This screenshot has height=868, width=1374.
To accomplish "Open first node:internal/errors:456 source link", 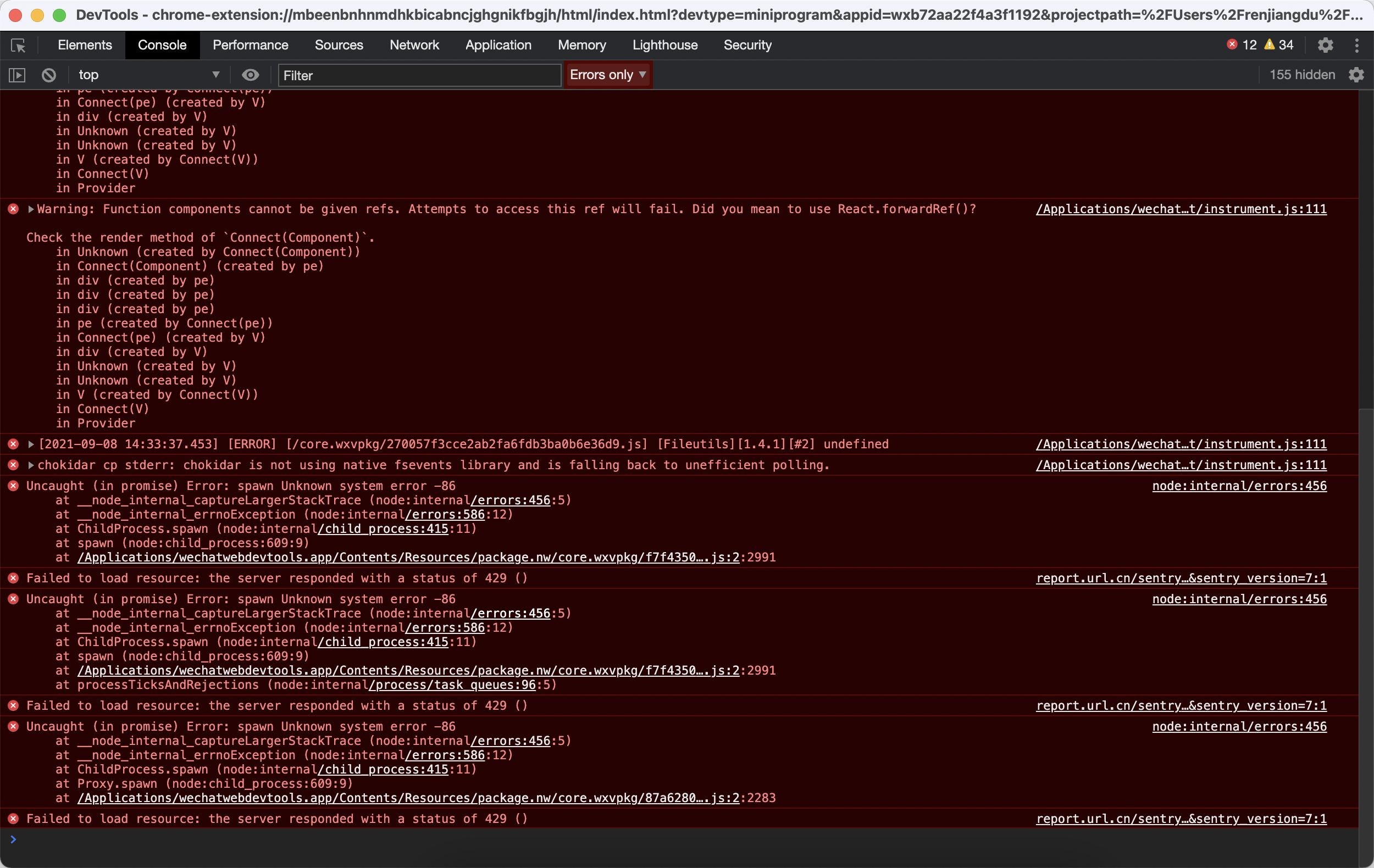I will (1239, 486).
